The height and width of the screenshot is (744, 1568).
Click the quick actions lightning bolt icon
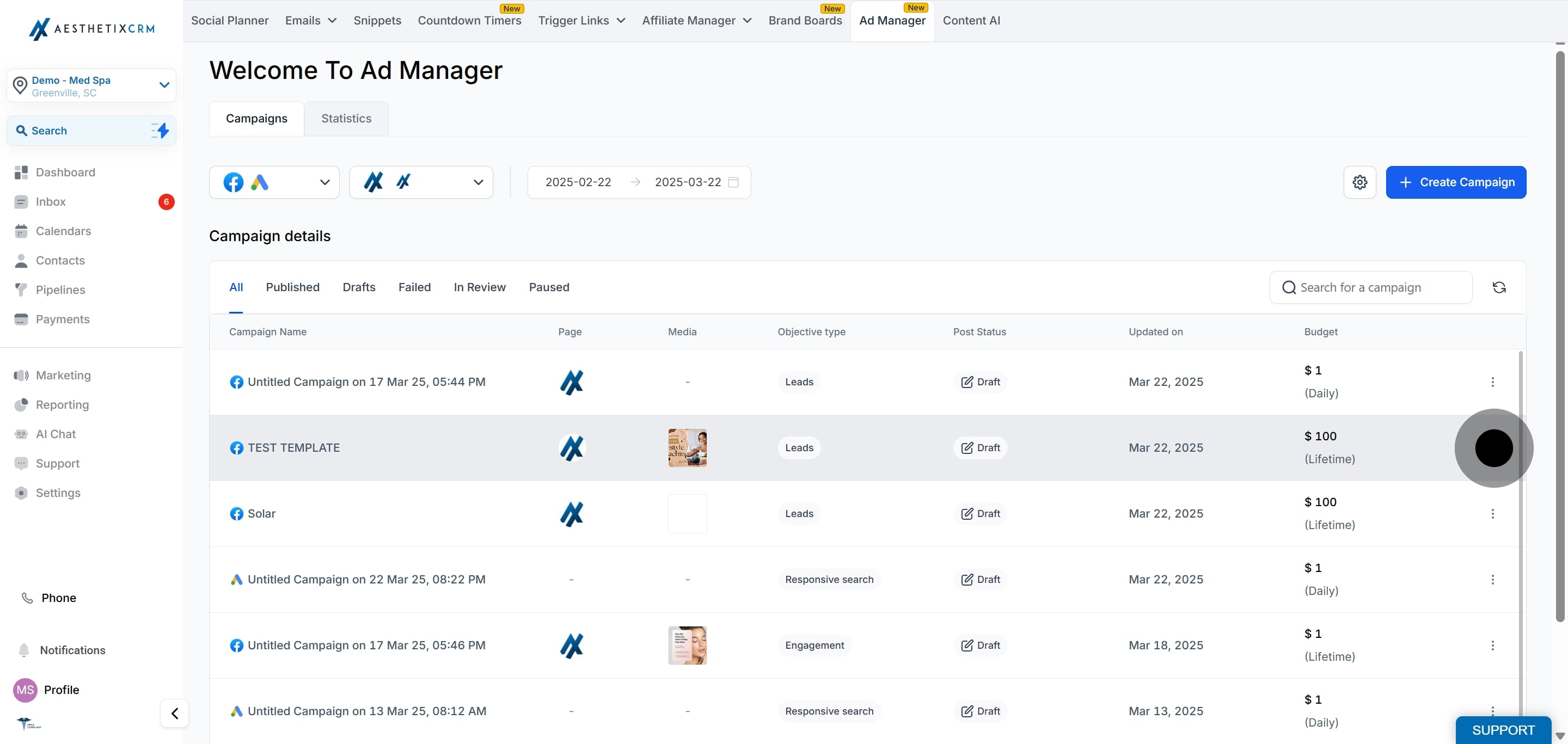click(160, 131)
